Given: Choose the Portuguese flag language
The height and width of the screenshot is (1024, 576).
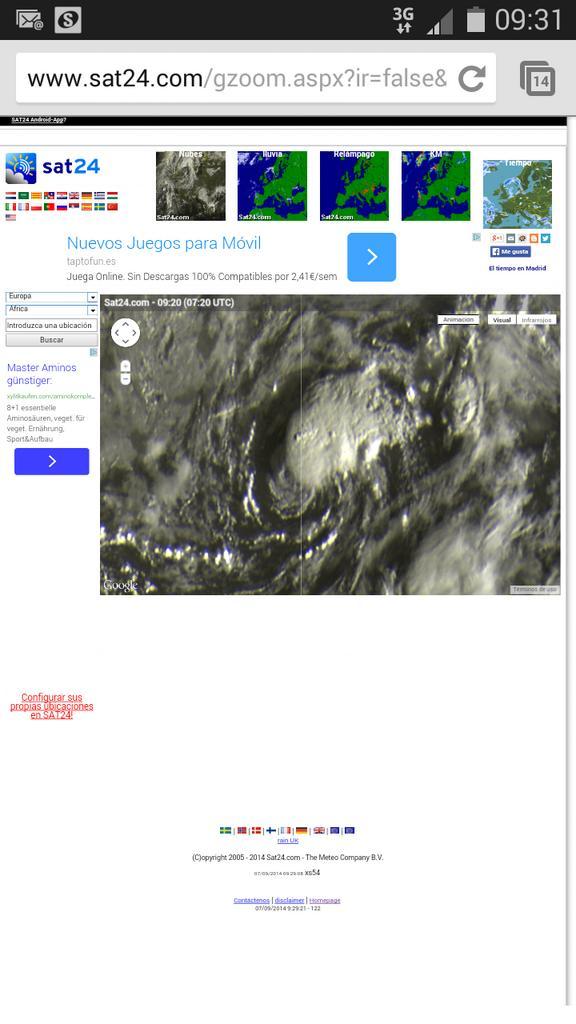Looking at the screenshot, I should pos(49,207).
